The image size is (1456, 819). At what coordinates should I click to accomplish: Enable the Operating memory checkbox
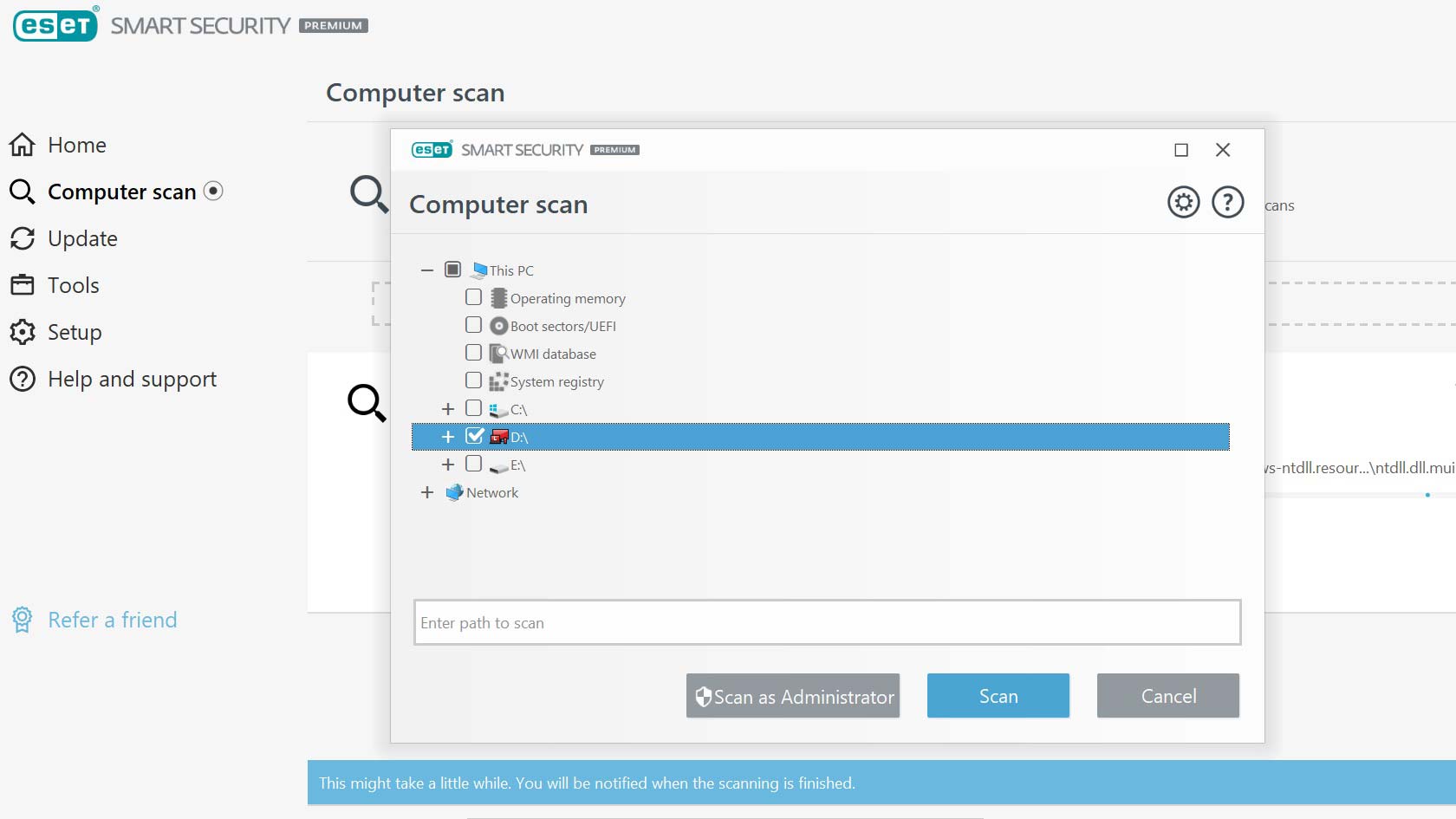tap(473, 297)
